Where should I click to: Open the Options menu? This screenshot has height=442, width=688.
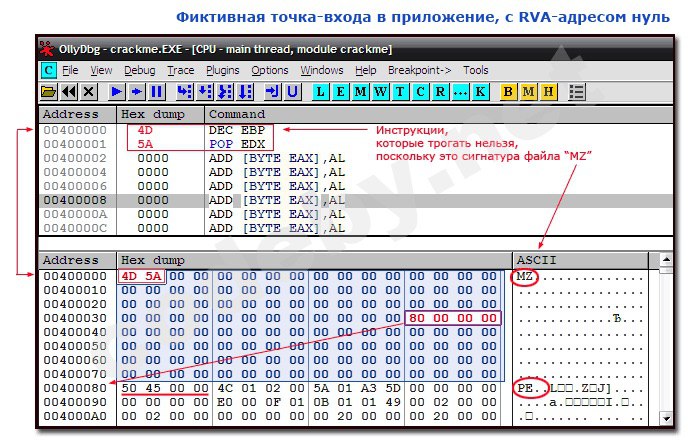[x=269, y=70]
